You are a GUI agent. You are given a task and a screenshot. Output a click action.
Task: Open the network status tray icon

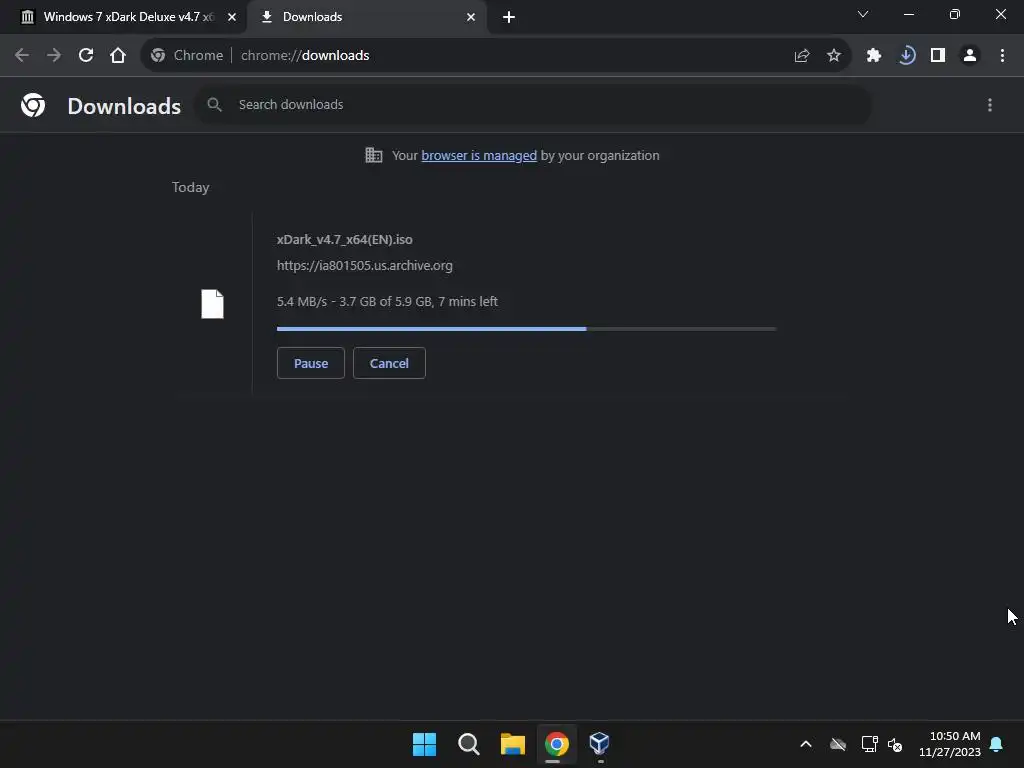(869, 744)
